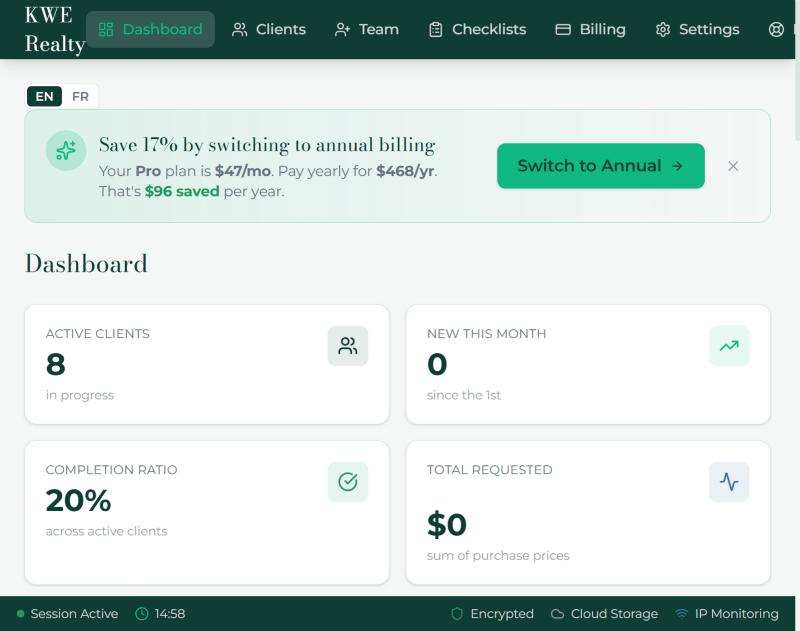
Task: Click the sparkle icon in billing banner
Action: [66, 150]
